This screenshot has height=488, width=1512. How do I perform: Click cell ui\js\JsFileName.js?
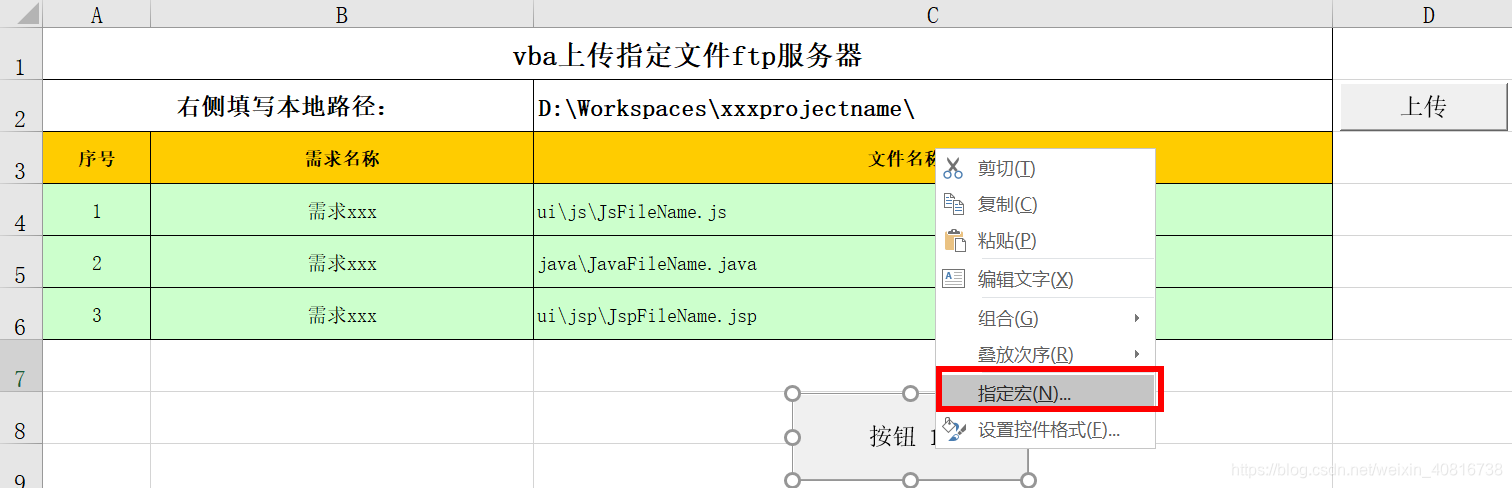(x=933, y=210)
